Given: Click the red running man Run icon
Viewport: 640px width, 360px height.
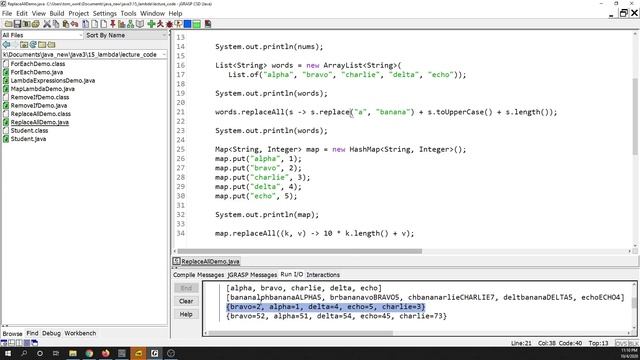Looking at the screenshot, I should [160, 24].
